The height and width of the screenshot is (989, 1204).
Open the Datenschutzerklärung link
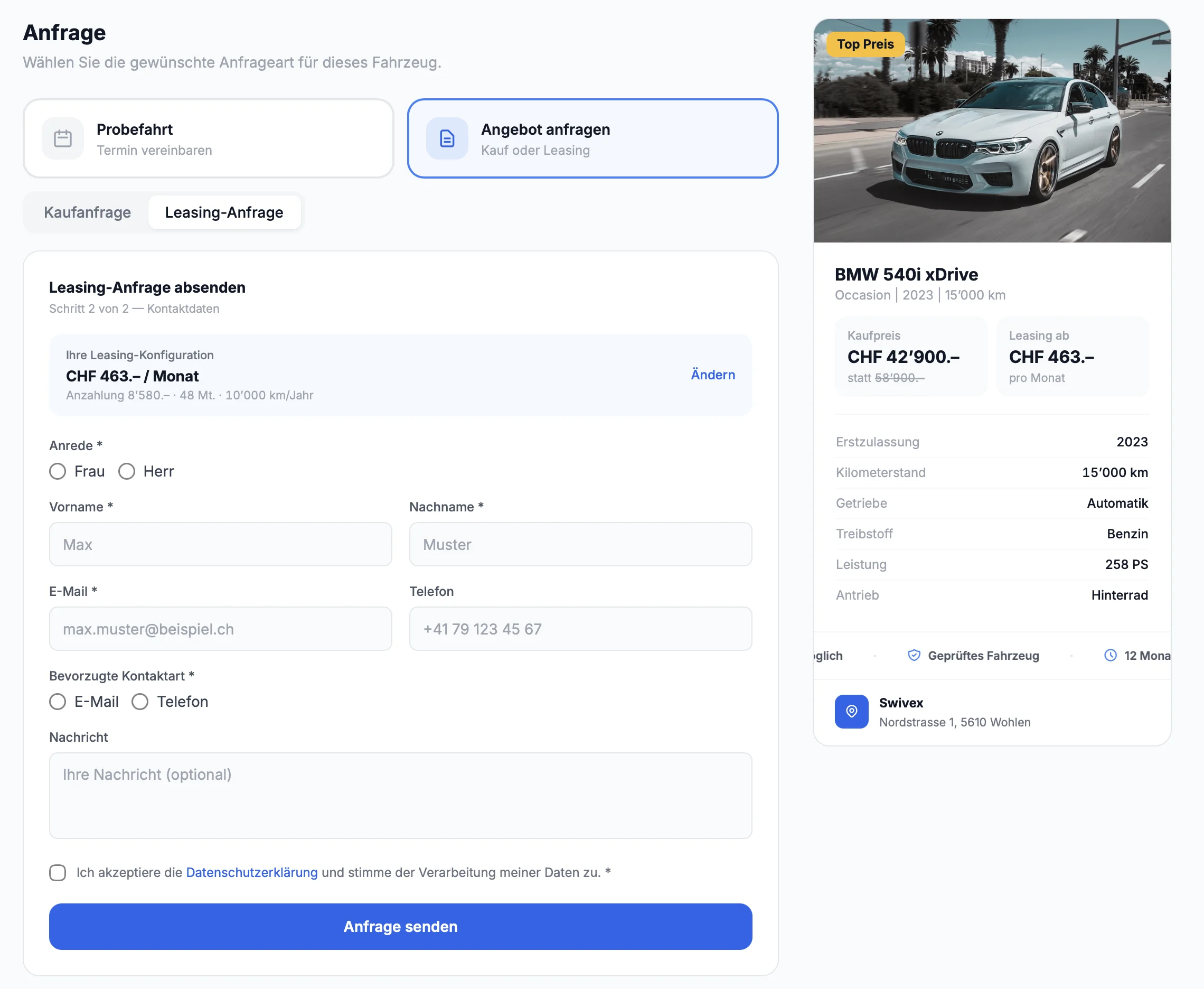tap(252, 872)
